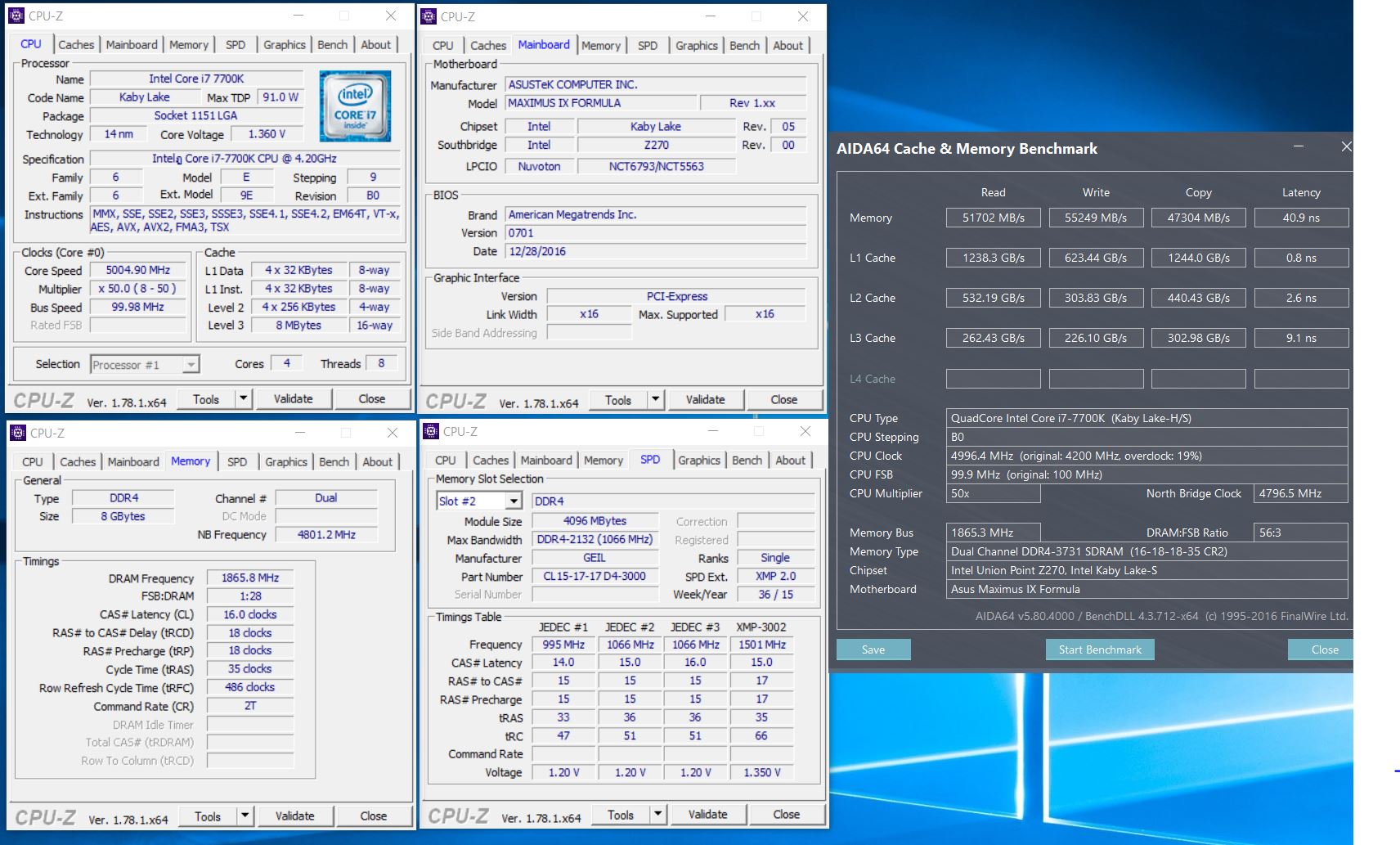1400x845 pixels.
Task: Open the Processor #1 selection dropdown
Action: [191, 365]
